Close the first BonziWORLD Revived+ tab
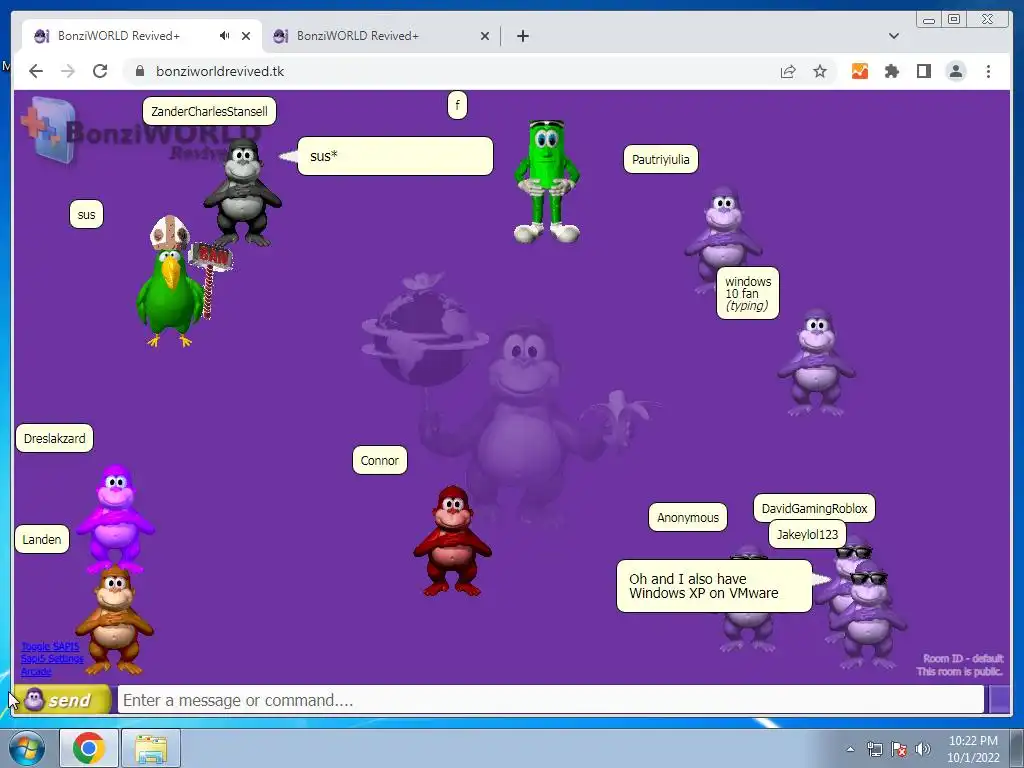 246,36
